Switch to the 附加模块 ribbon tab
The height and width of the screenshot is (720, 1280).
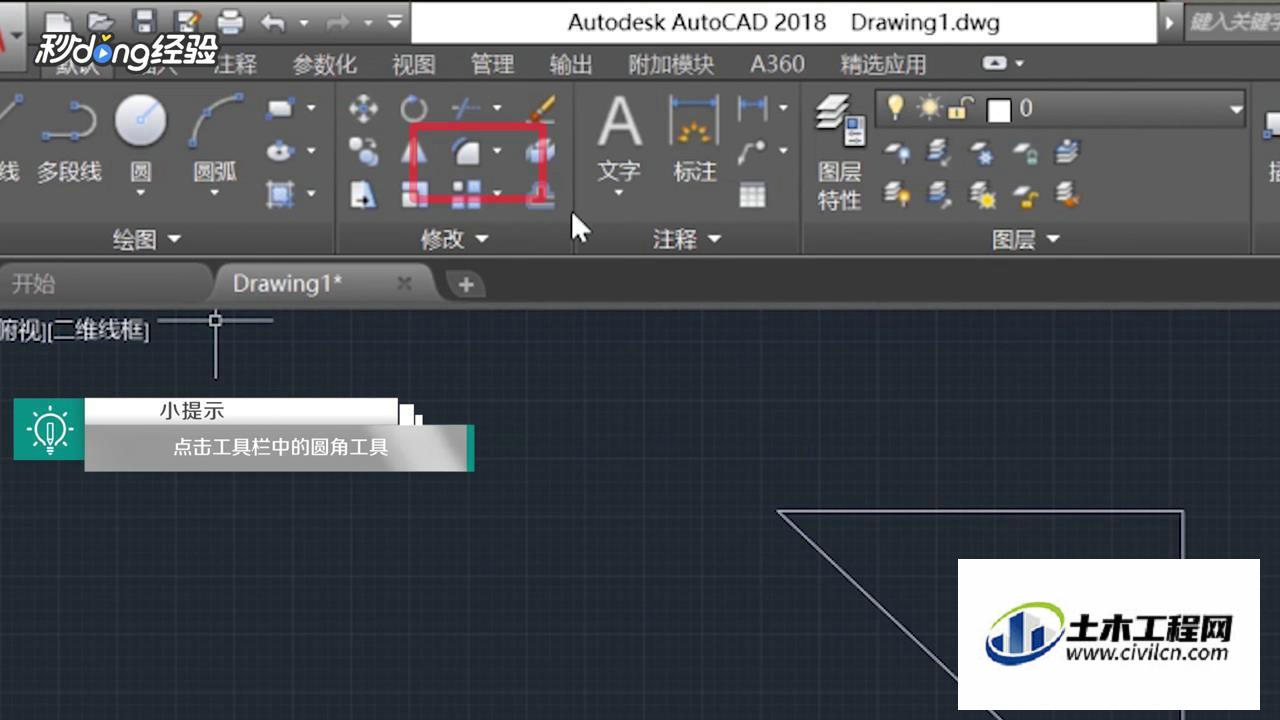click(x=671, y=65)
